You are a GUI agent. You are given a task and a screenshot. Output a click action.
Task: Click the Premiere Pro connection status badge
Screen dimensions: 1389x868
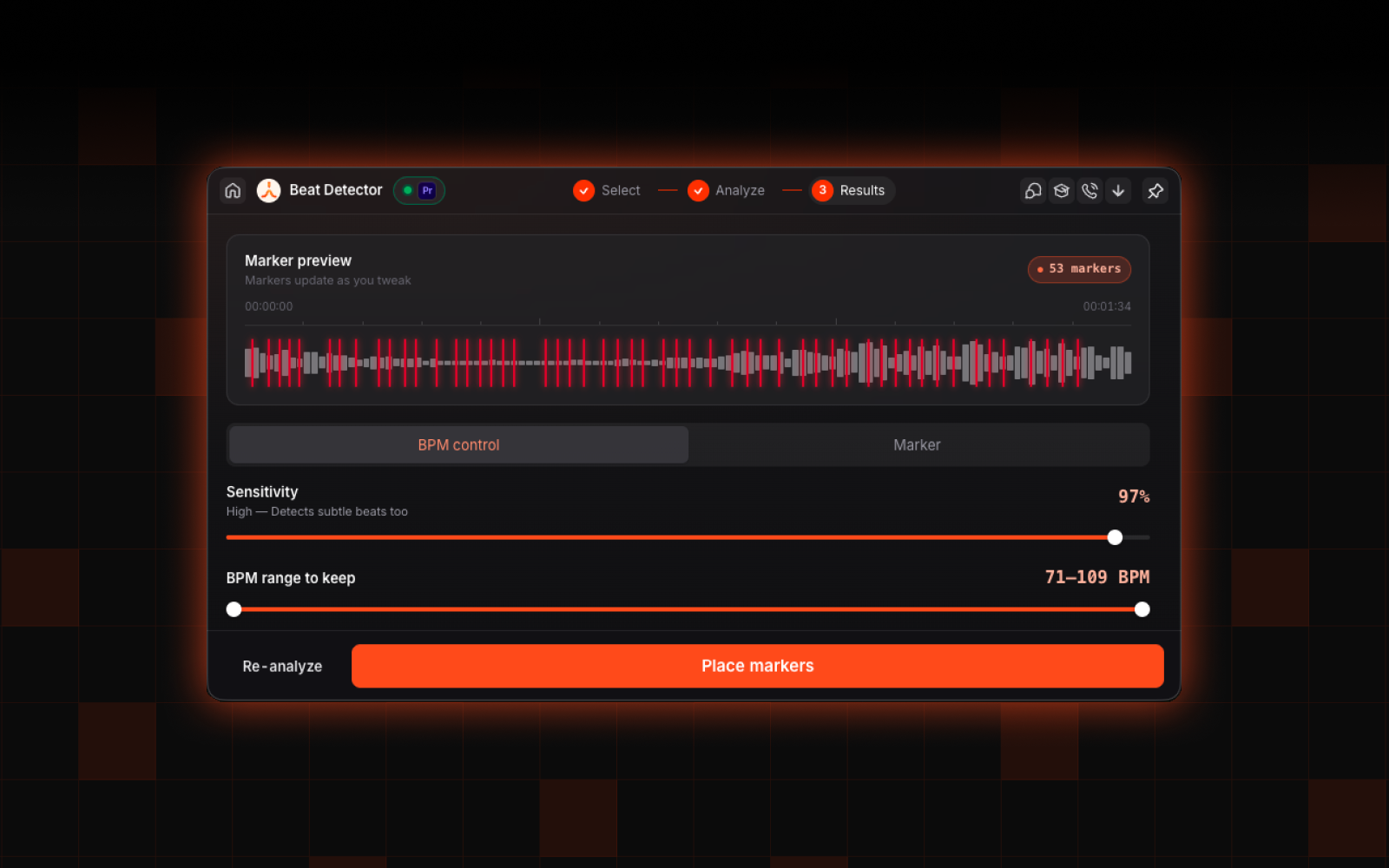coord(419,190)
